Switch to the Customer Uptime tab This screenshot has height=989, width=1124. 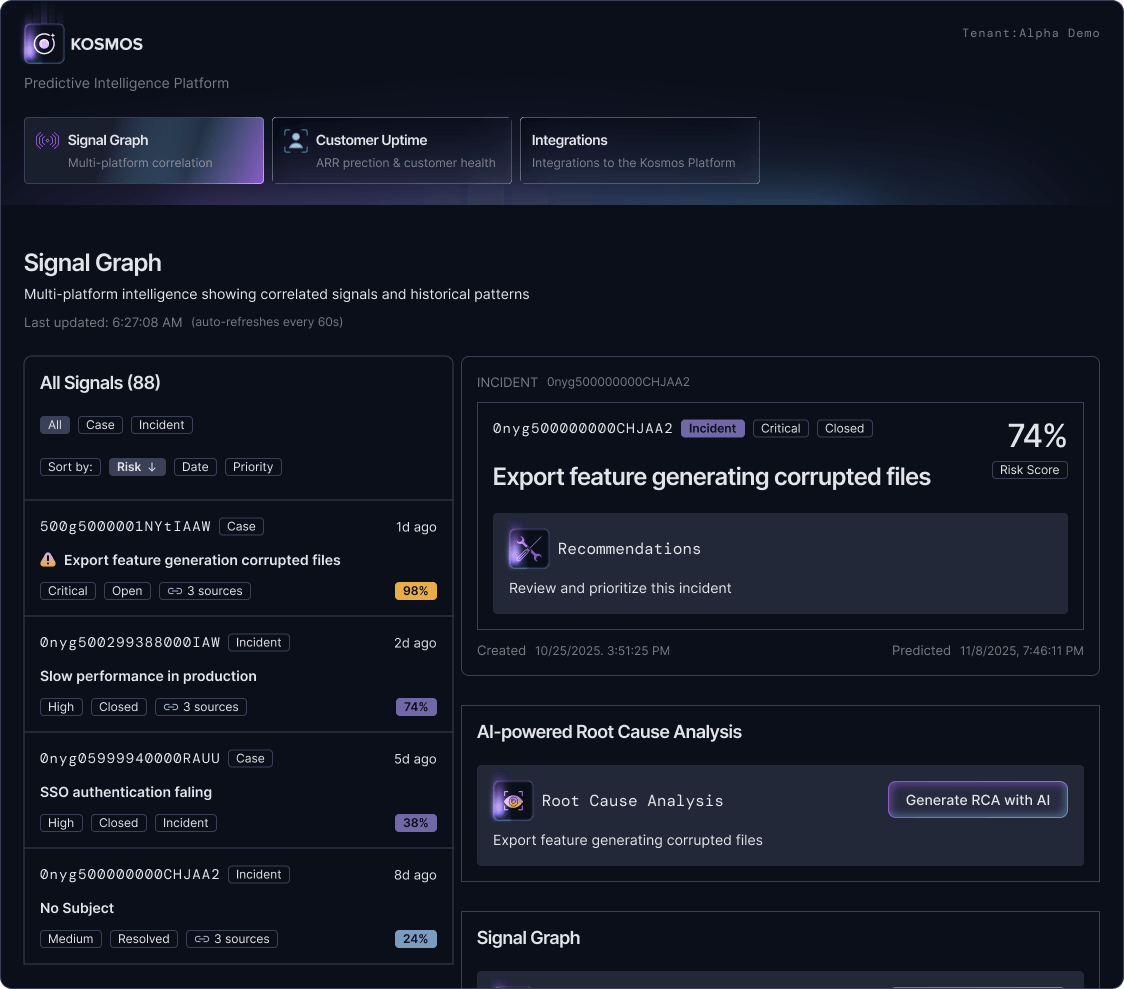392,150
